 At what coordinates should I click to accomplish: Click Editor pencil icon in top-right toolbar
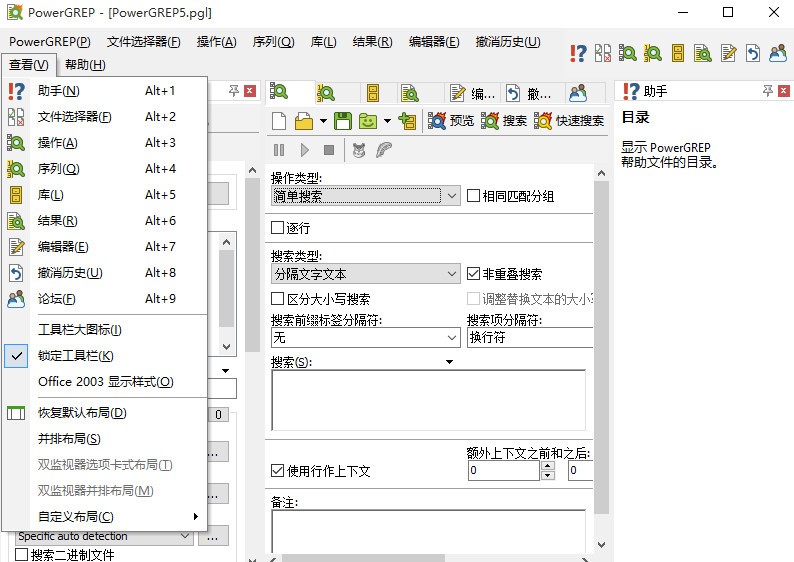click(x=728, y=53)
